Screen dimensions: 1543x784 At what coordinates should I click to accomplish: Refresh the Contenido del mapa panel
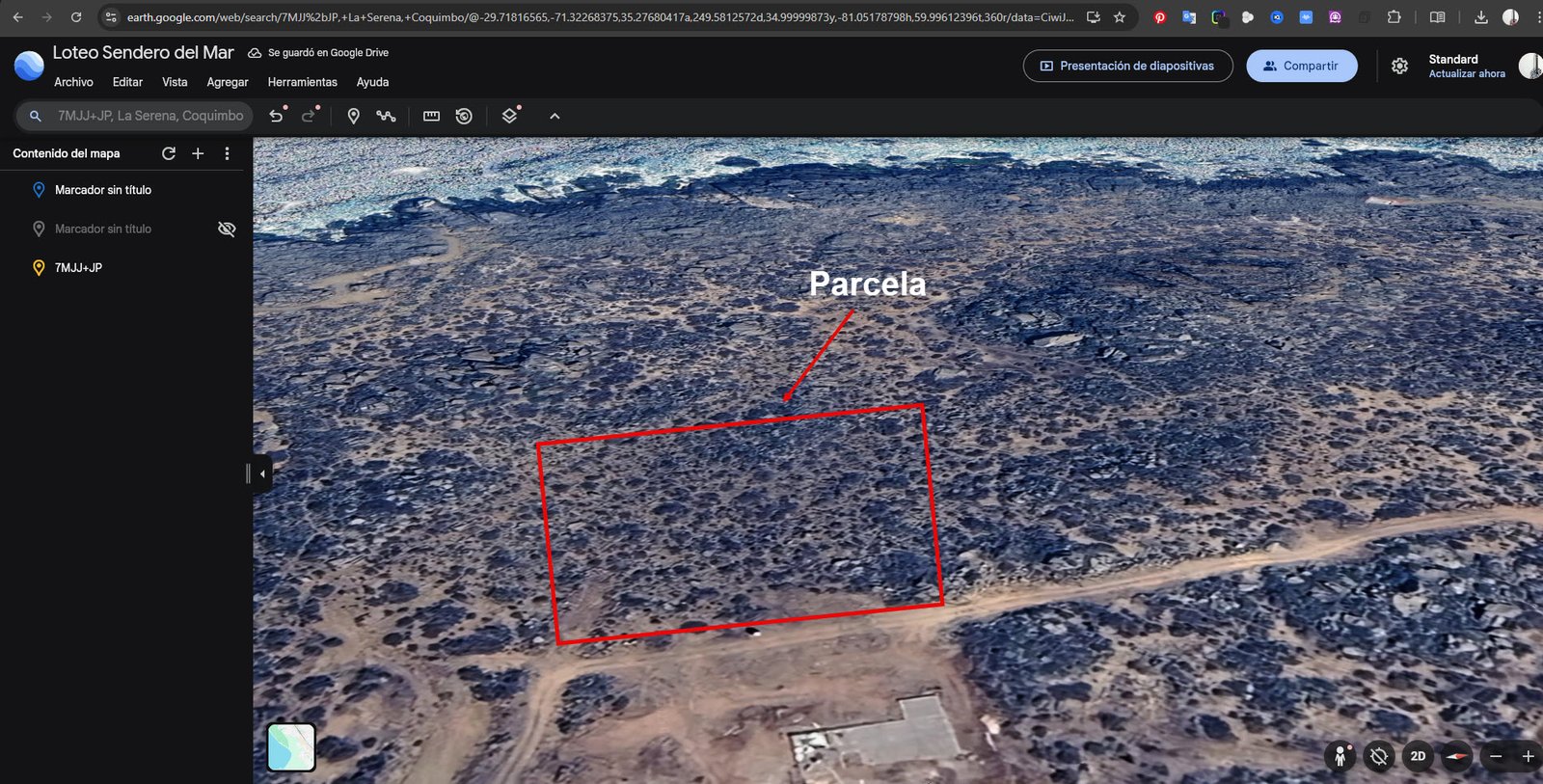click(169, 153)
